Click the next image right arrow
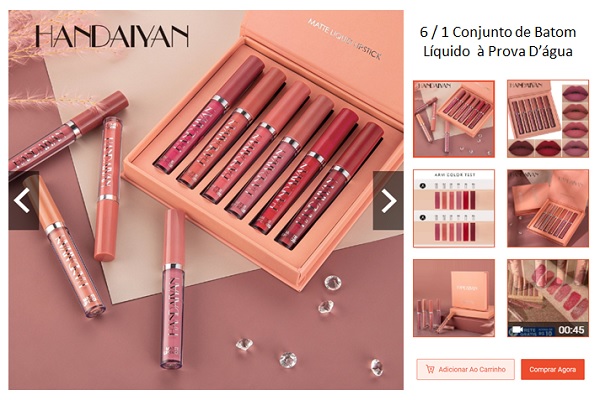Screen dimensions: 600x400 point(388,200)
